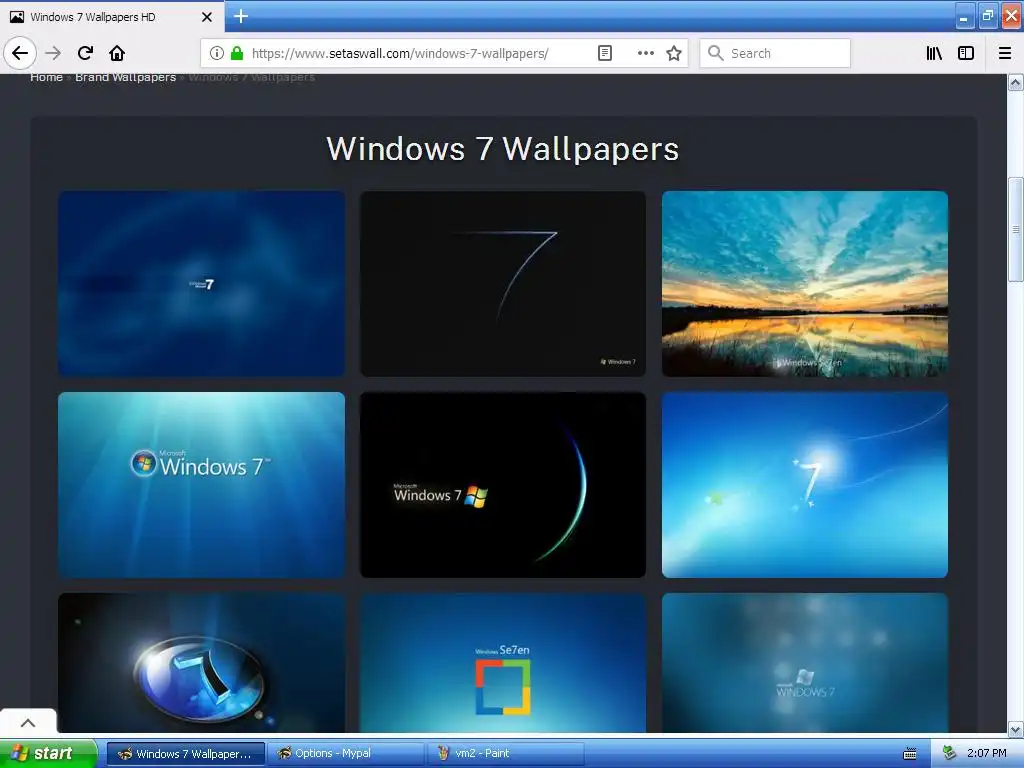Bookmark this page with the star
The width and height of the screenshot is (1024, 768).
[674, 53]
